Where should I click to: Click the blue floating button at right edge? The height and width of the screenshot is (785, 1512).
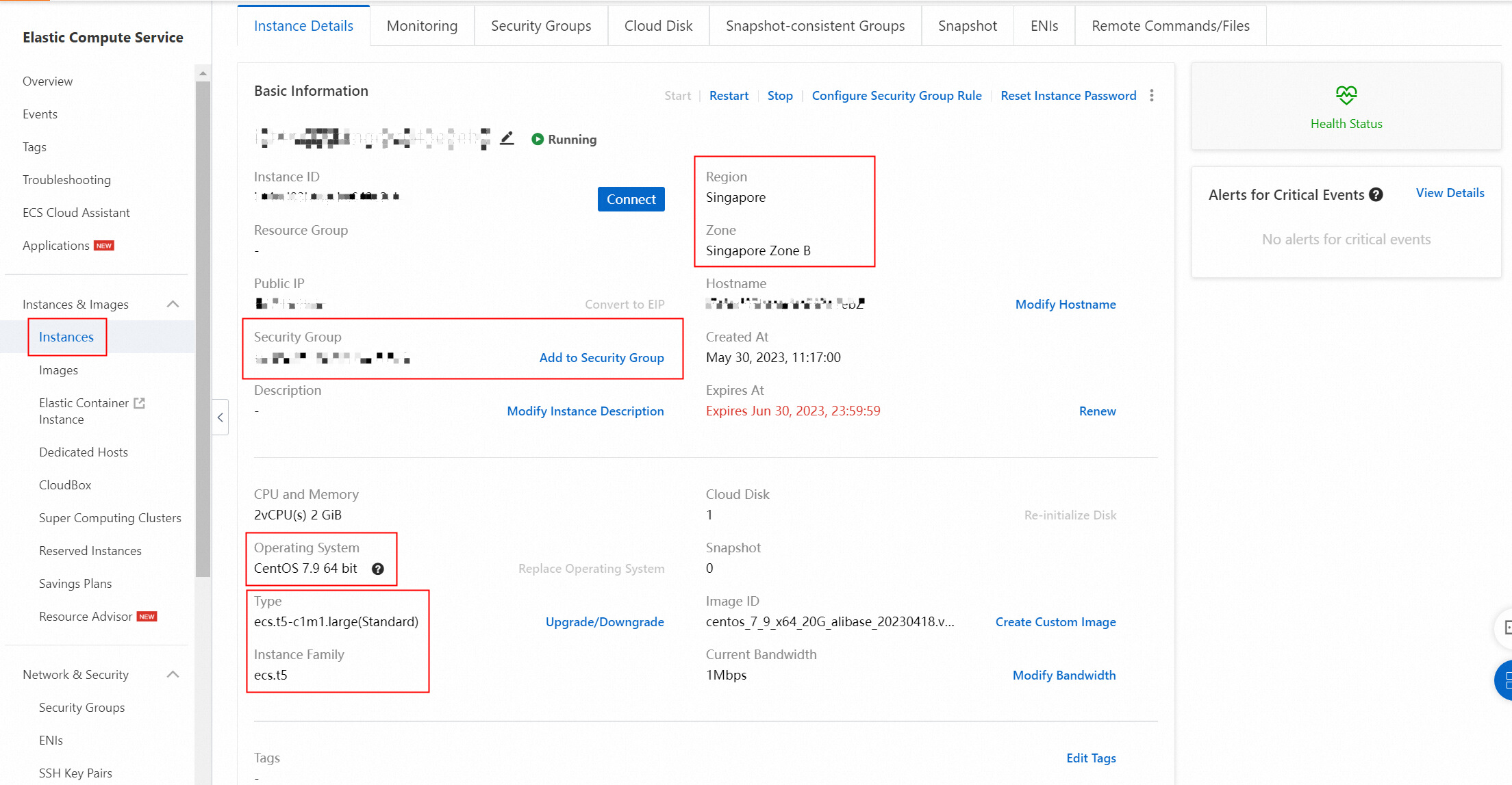1505,680
